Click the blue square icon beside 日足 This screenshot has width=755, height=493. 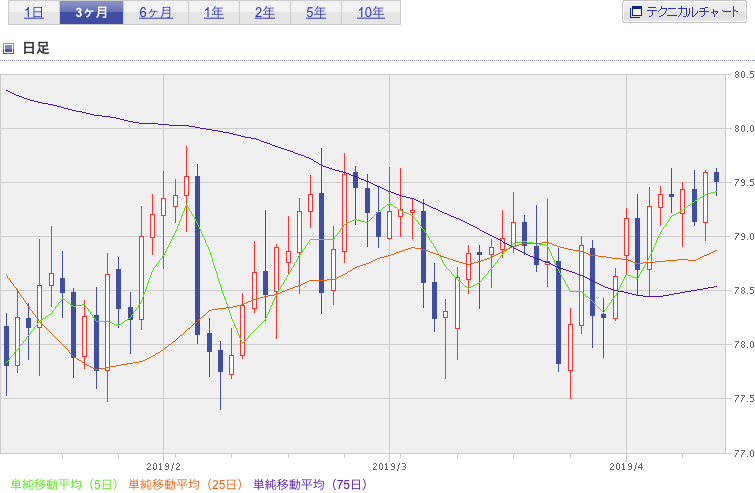(8, 48)
